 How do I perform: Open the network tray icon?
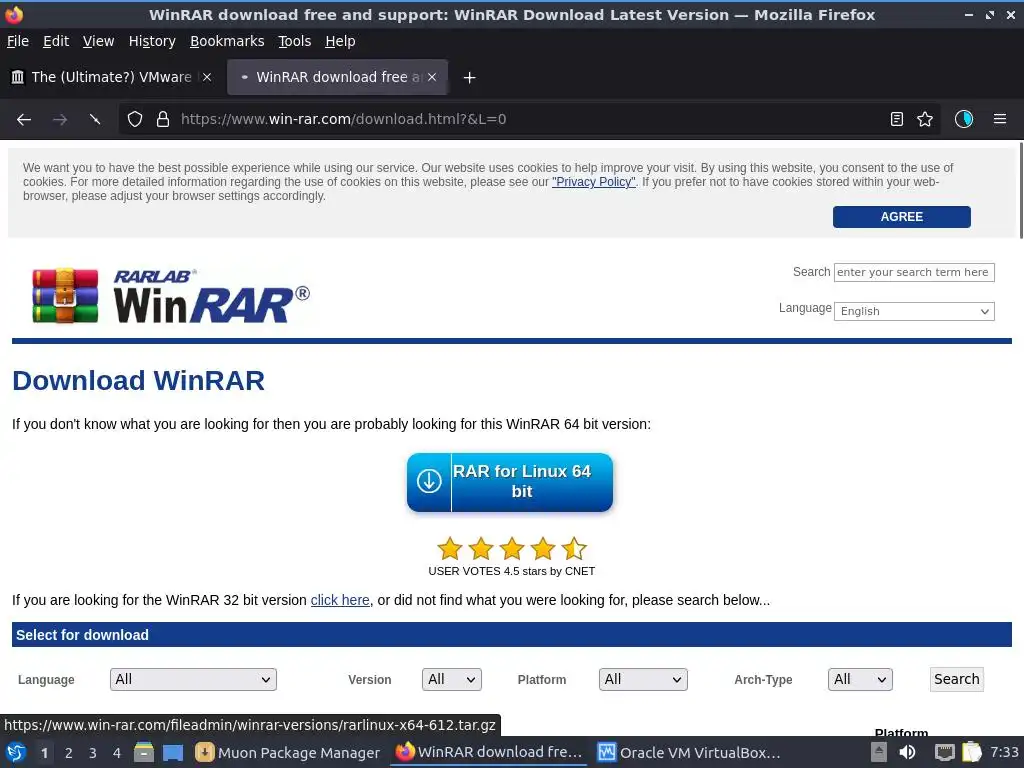click(x=944, y=752)
